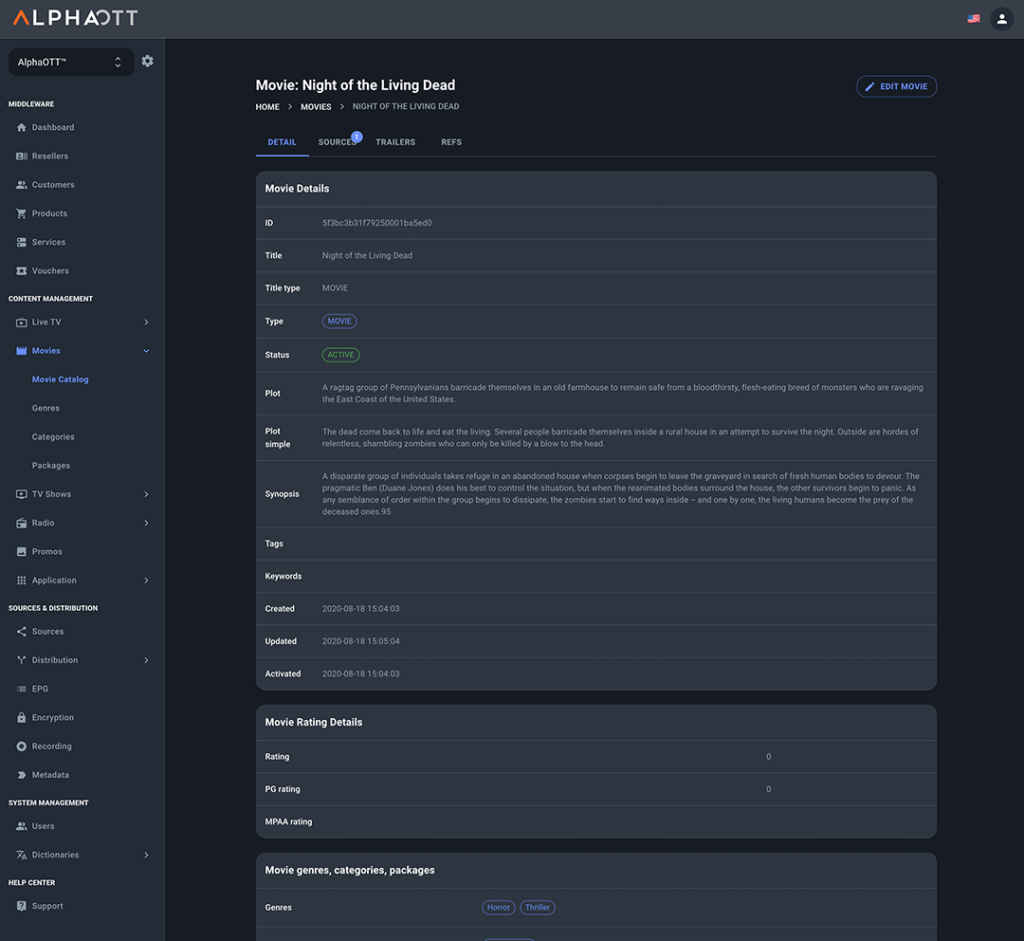The image size is (1024, 941).
Task: Click the Vouchers ticket icon
Action: point(22,271)
